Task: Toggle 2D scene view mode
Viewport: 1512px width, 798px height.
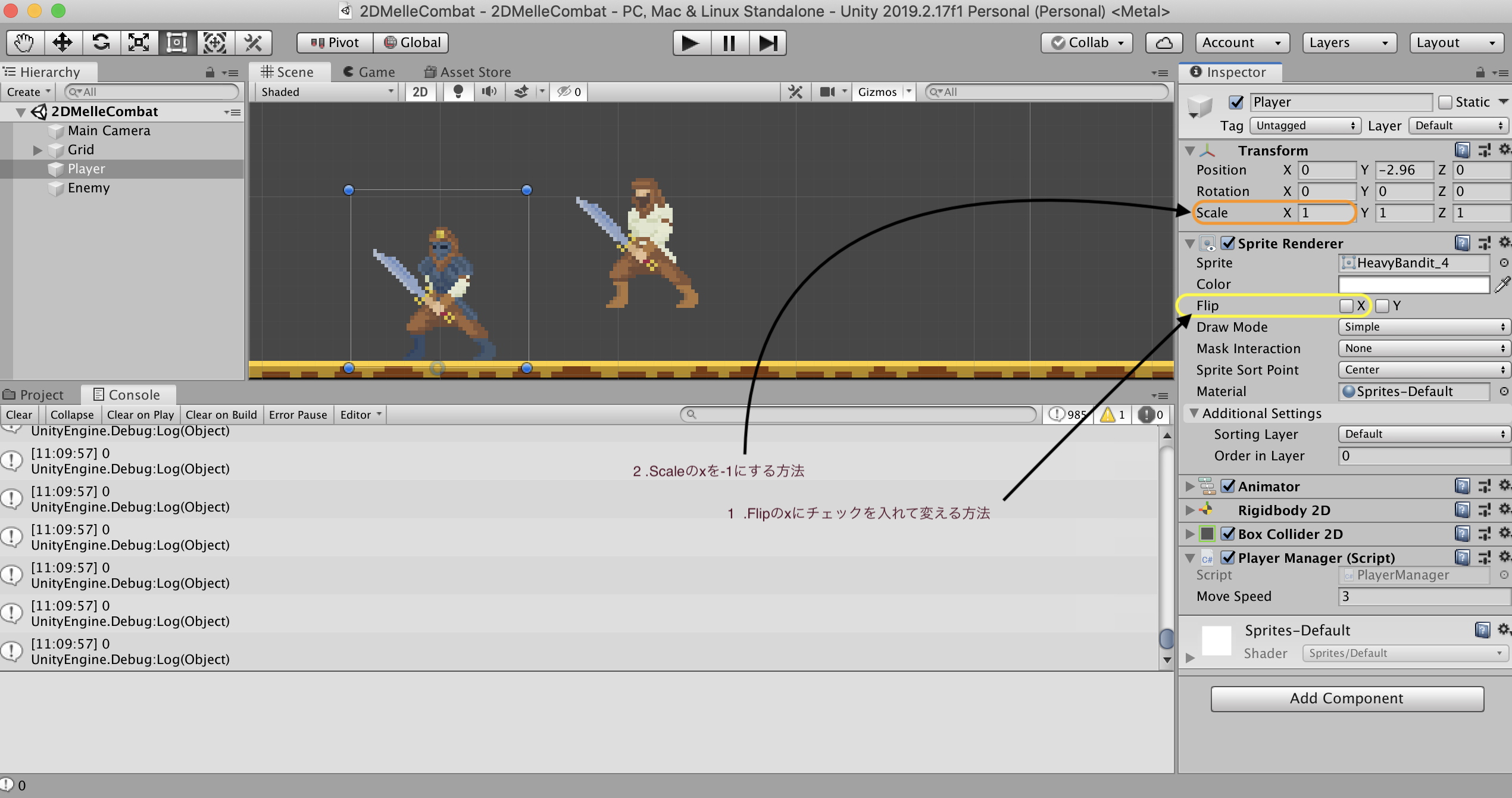Action: (x=420, y=92)
